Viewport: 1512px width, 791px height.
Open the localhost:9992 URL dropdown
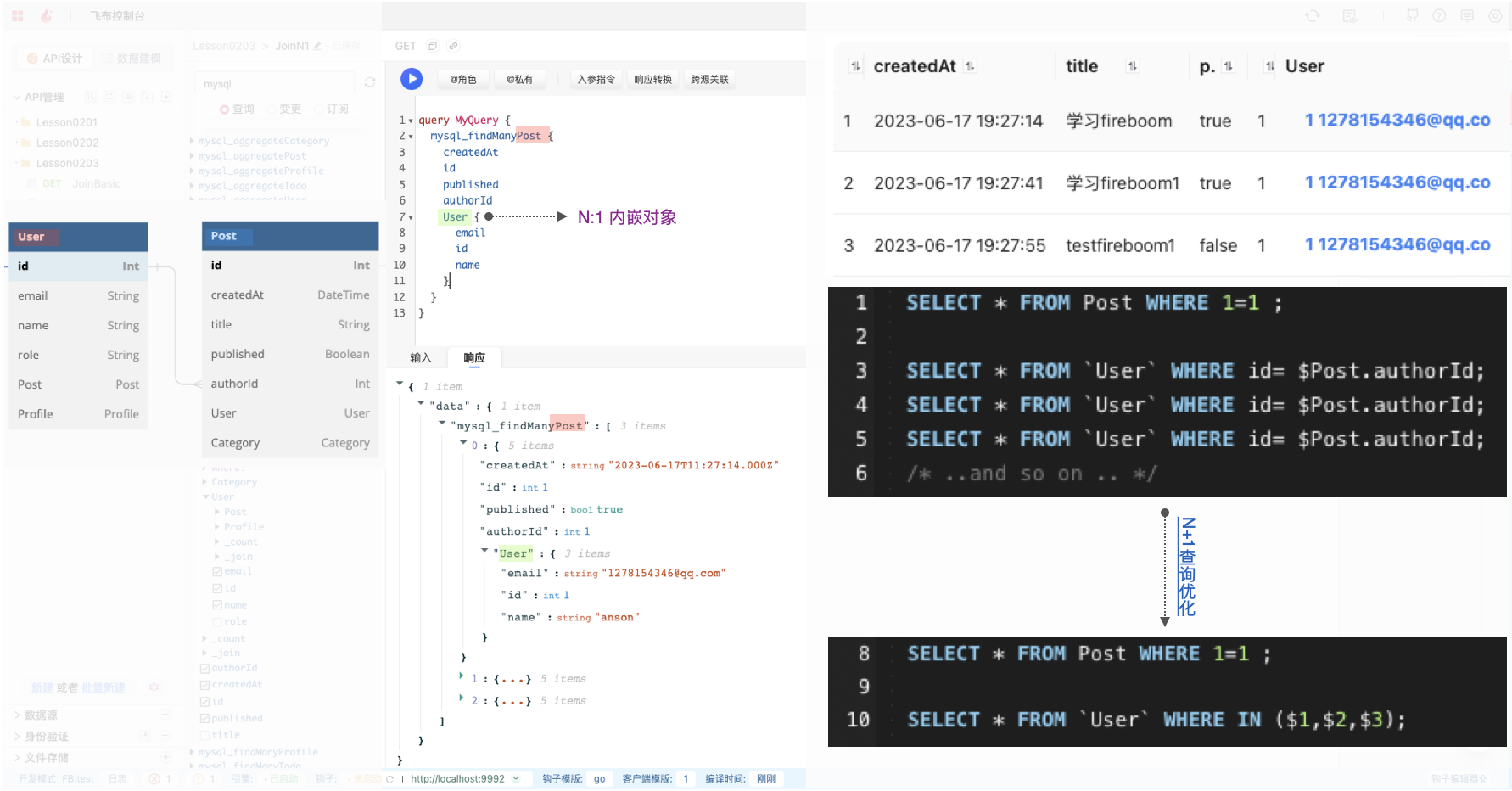click(516, 779)
